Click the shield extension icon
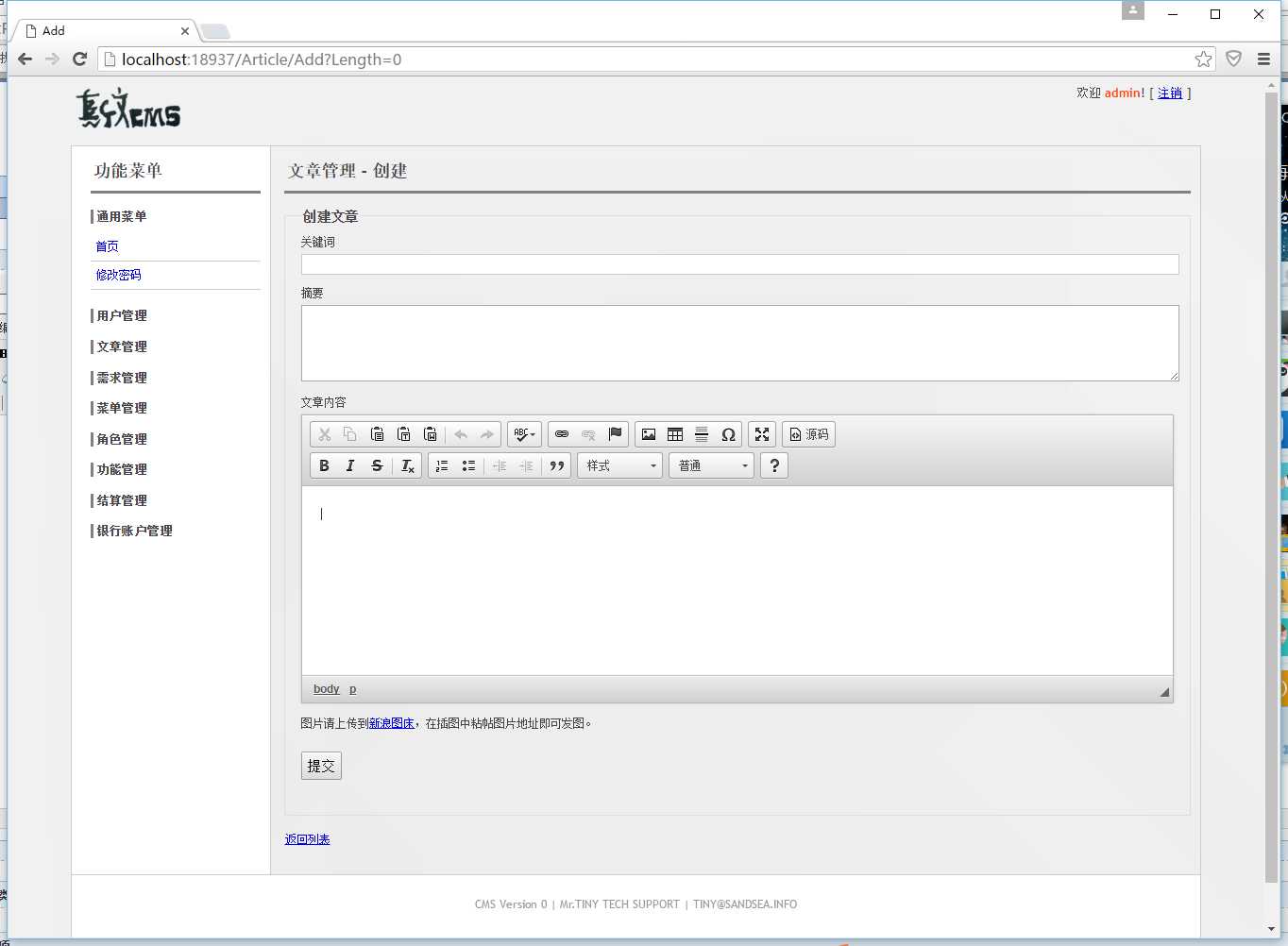The width and height of the screenshot is (1288, 946). click(1233, 59)
